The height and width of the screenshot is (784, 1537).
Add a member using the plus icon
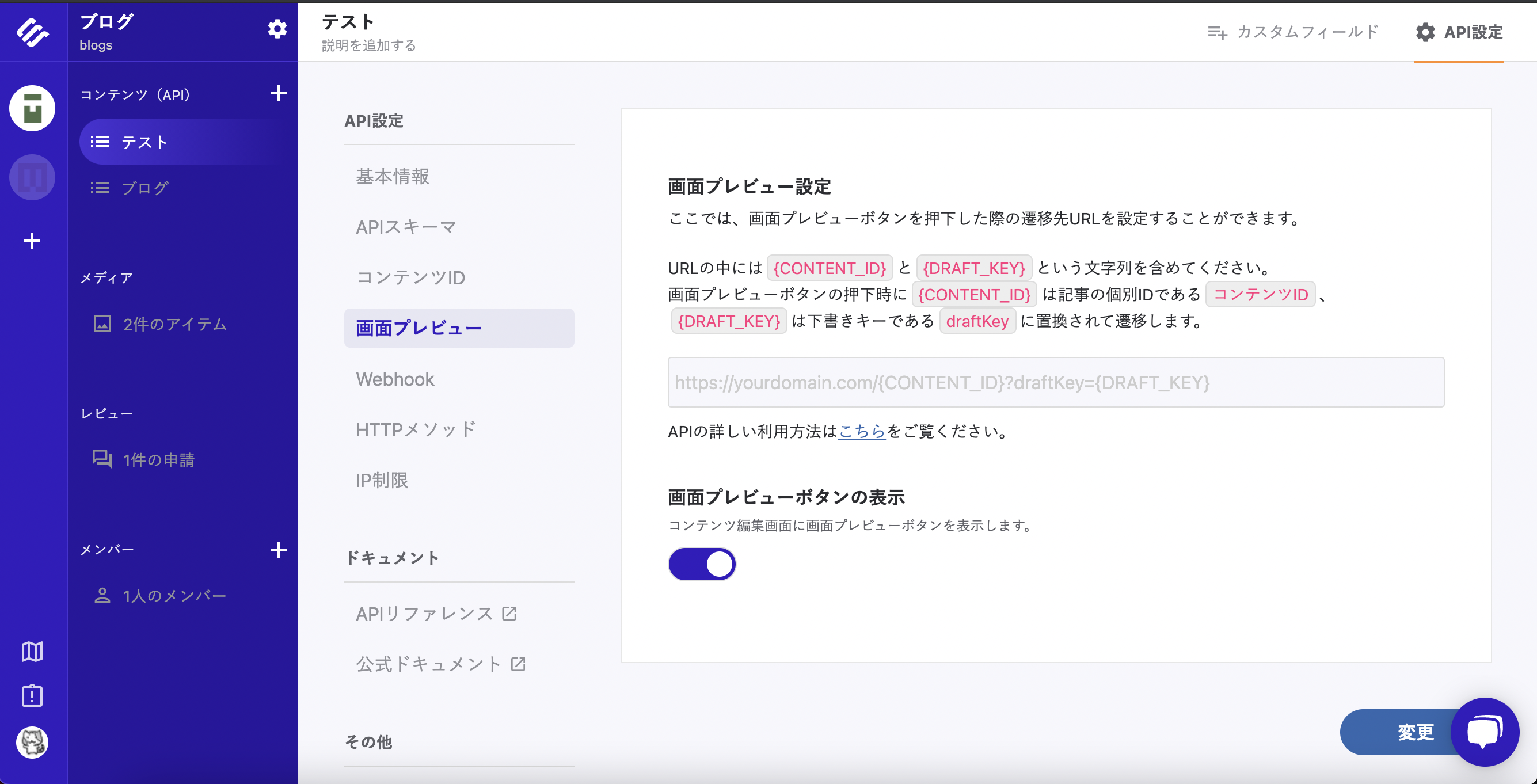pyautogui.click(x=279, y=550)
